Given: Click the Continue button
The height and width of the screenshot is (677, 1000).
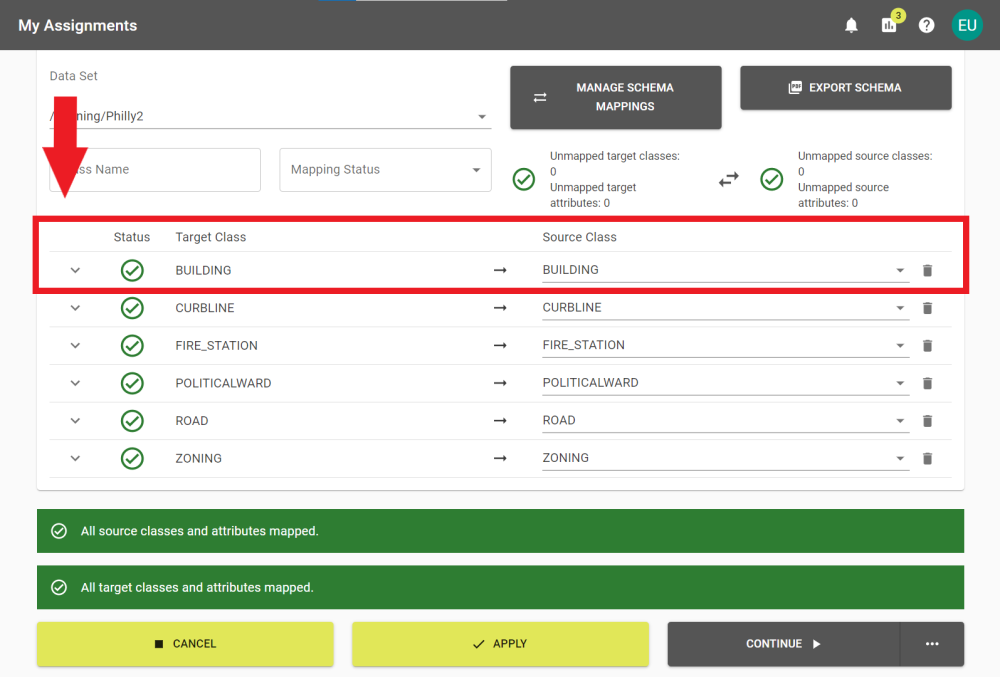Looking at the screenshot, I should [x=783, y=644].
